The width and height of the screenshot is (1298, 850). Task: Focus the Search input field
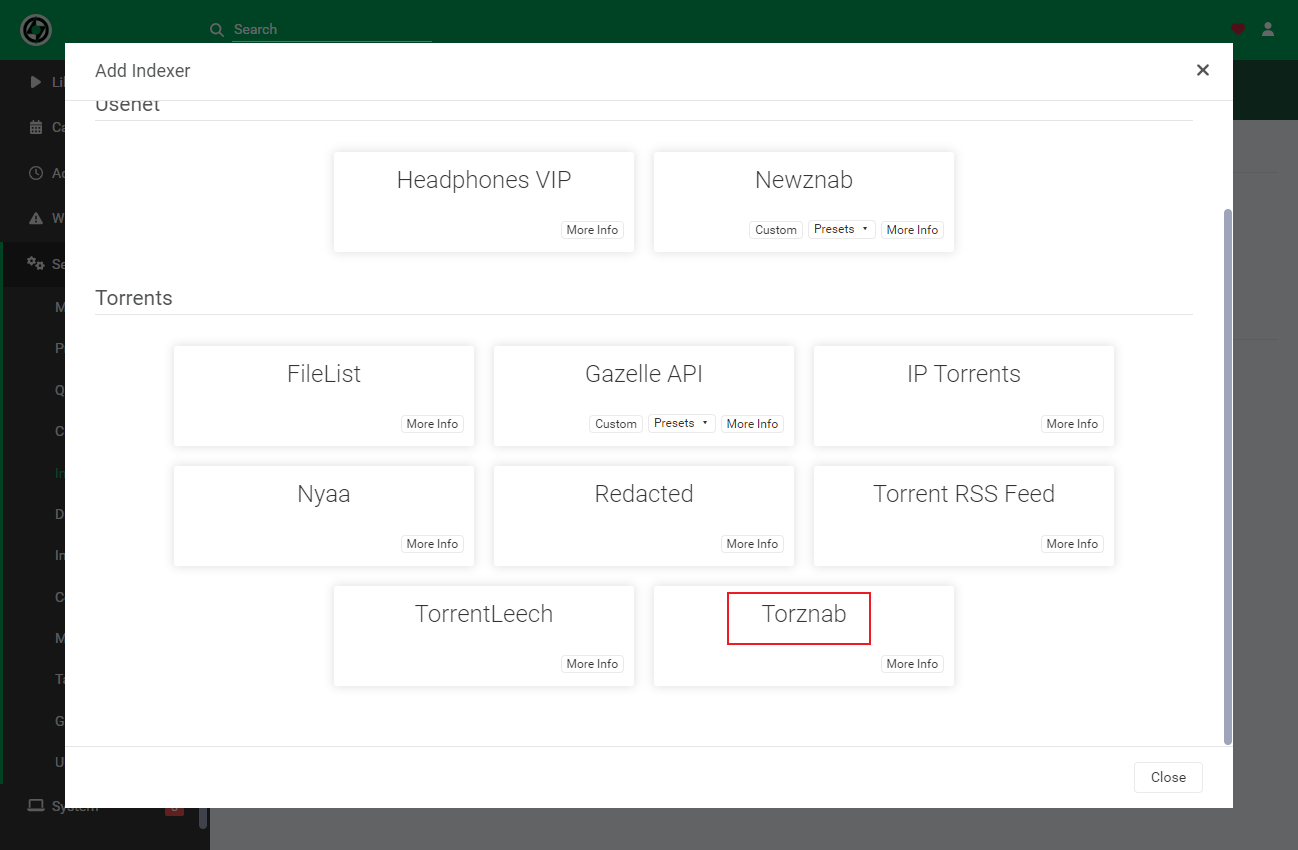332,30
